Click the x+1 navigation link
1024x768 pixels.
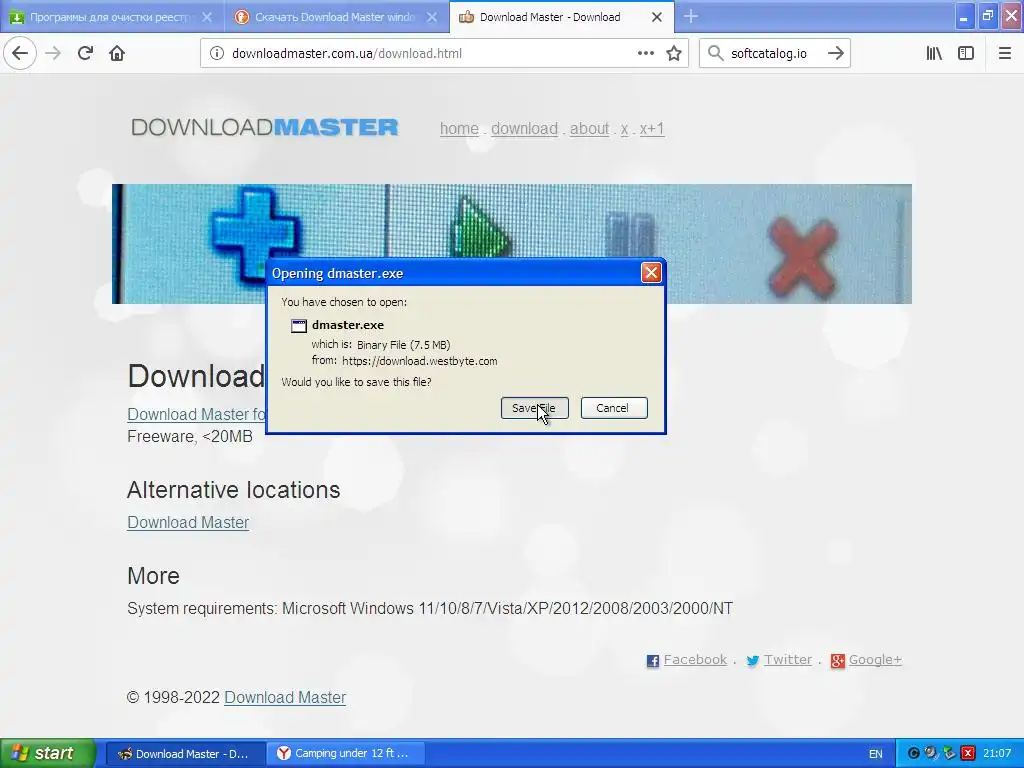tap(652, 129)
